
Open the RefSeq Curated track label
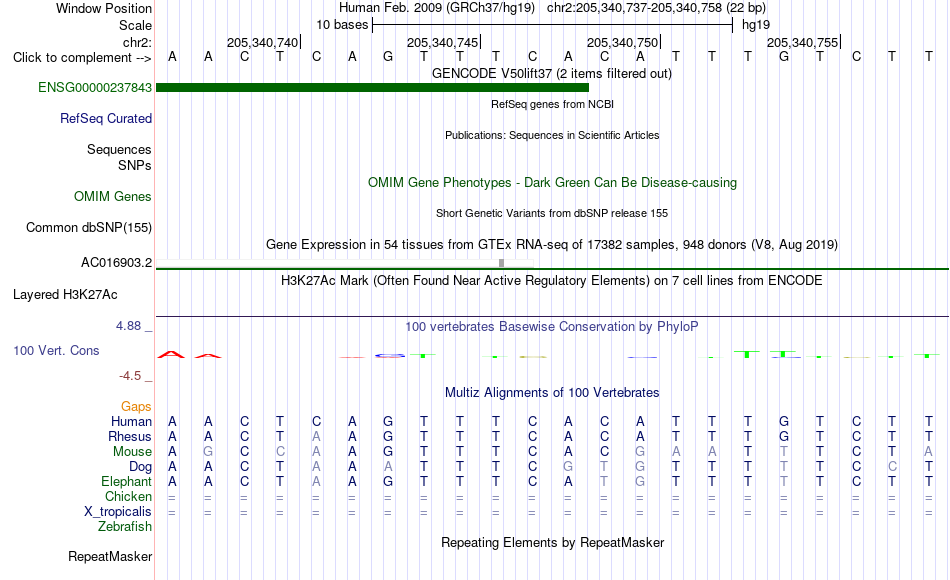pos(105,118)
